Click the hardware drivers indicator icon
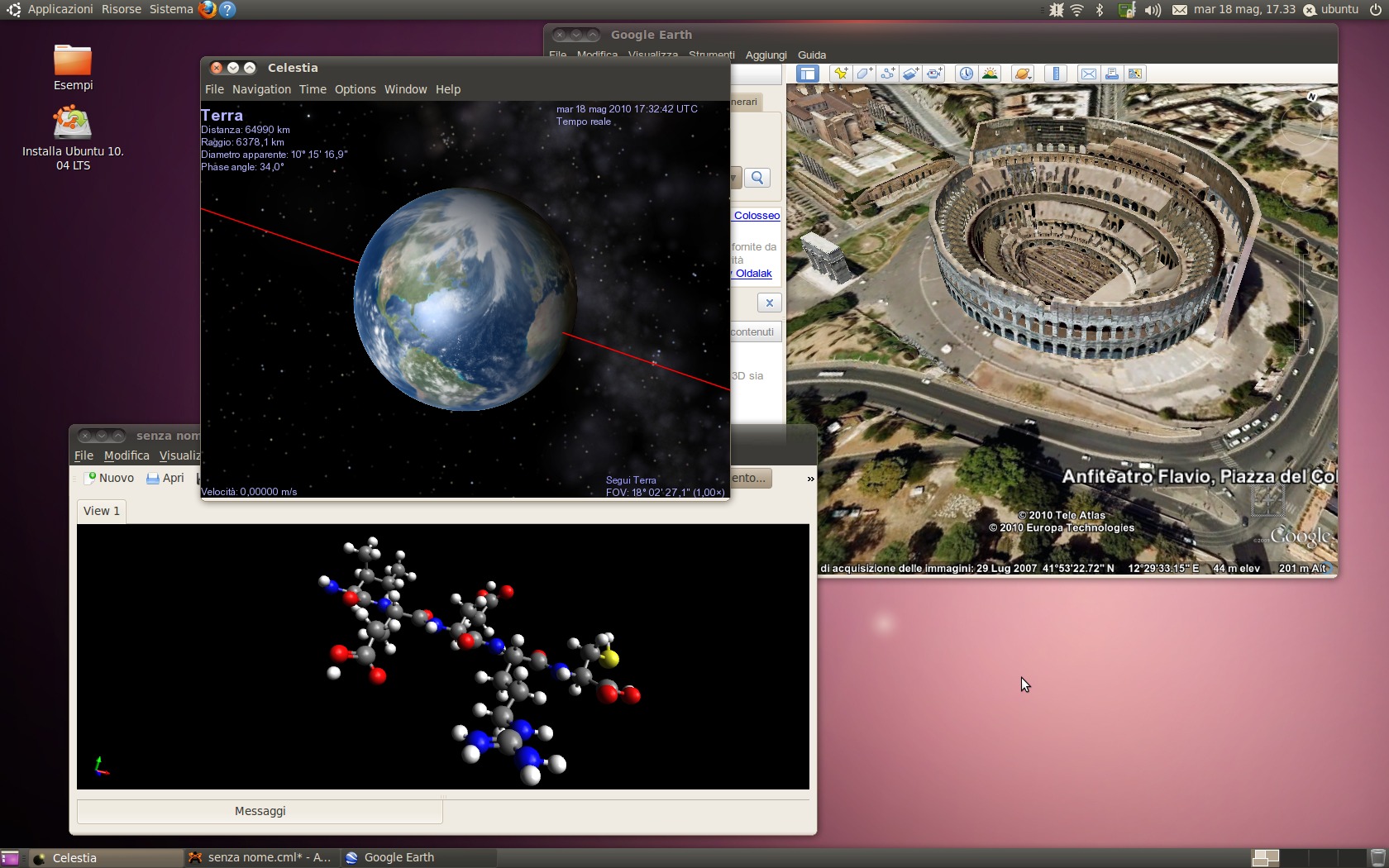 pyautogui.click(x=1126, y=10)
